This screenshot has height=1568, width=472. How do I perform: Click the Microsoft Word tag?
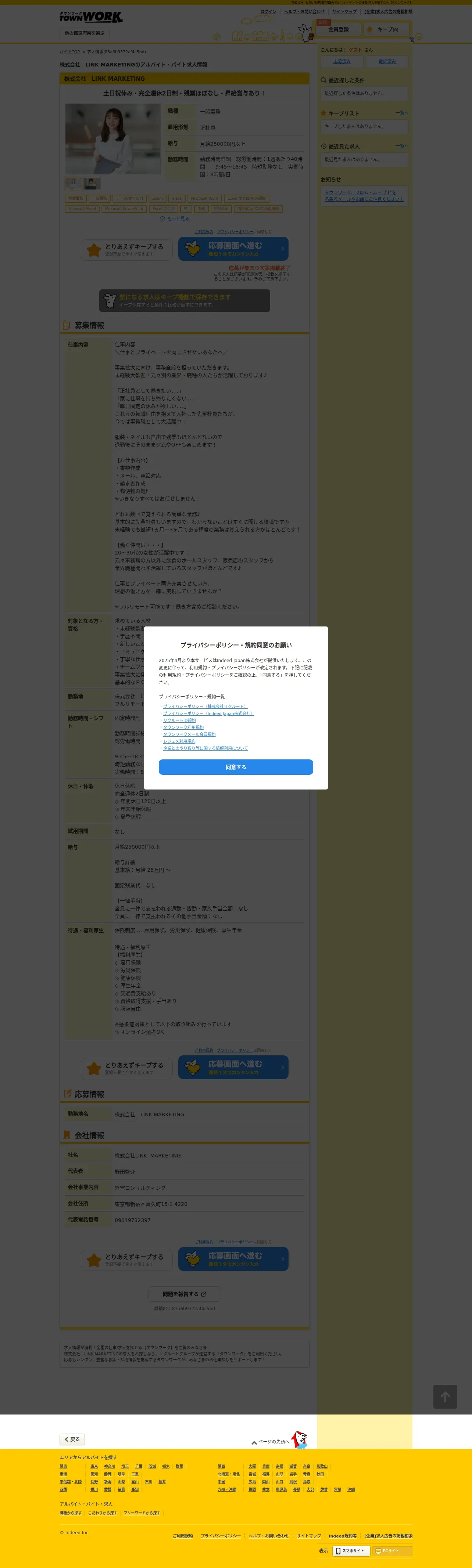[205, 198]
